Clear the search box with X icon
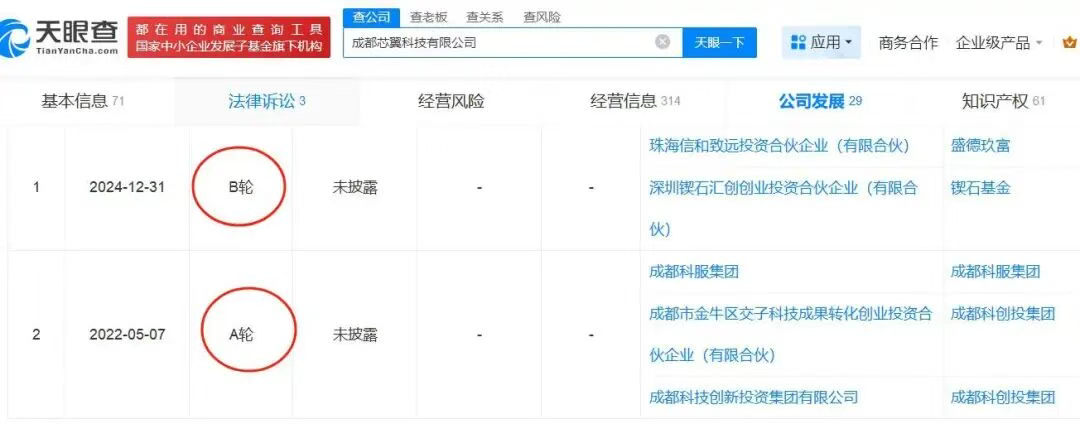Viewport: 1080px width, 424px height. pos(663,42)
